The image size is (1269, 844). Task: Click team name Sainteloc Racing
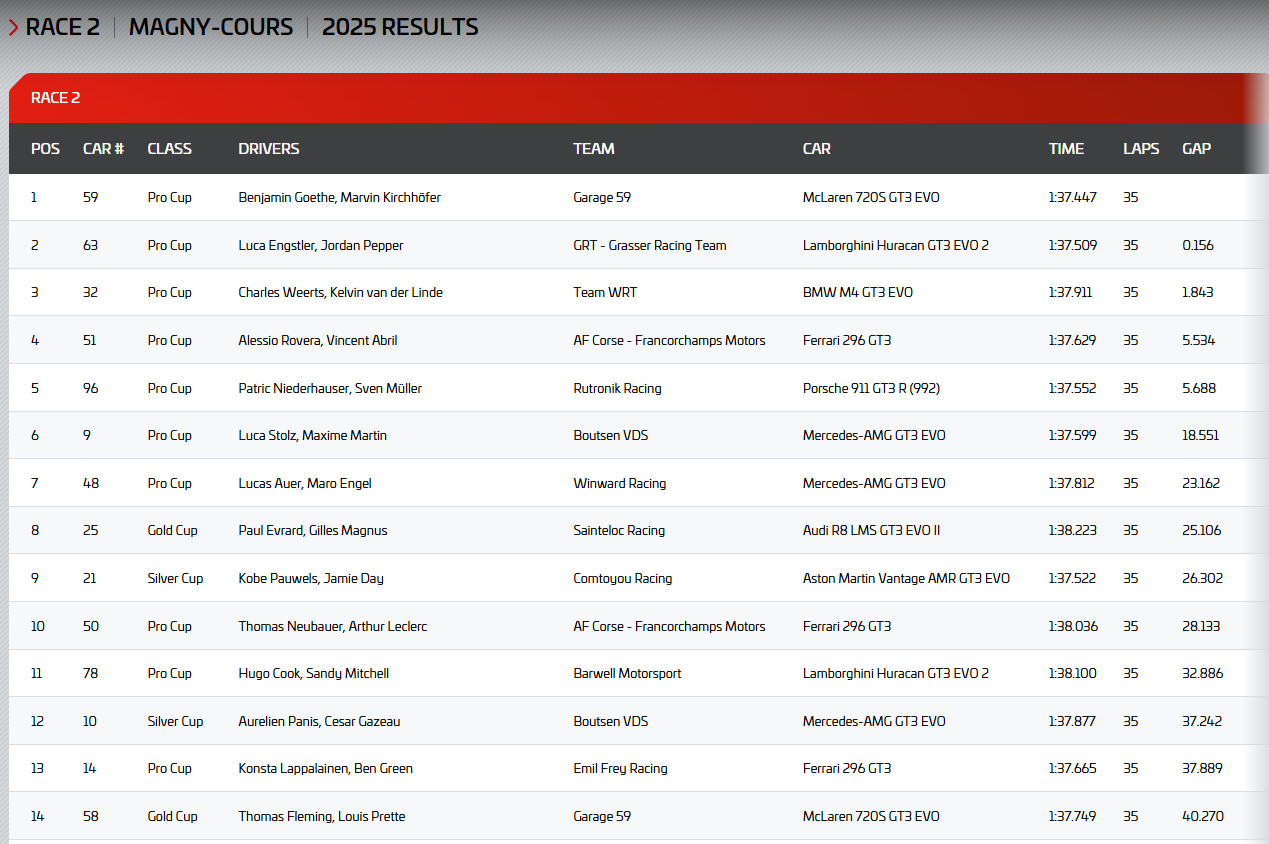tap(619, 531)
